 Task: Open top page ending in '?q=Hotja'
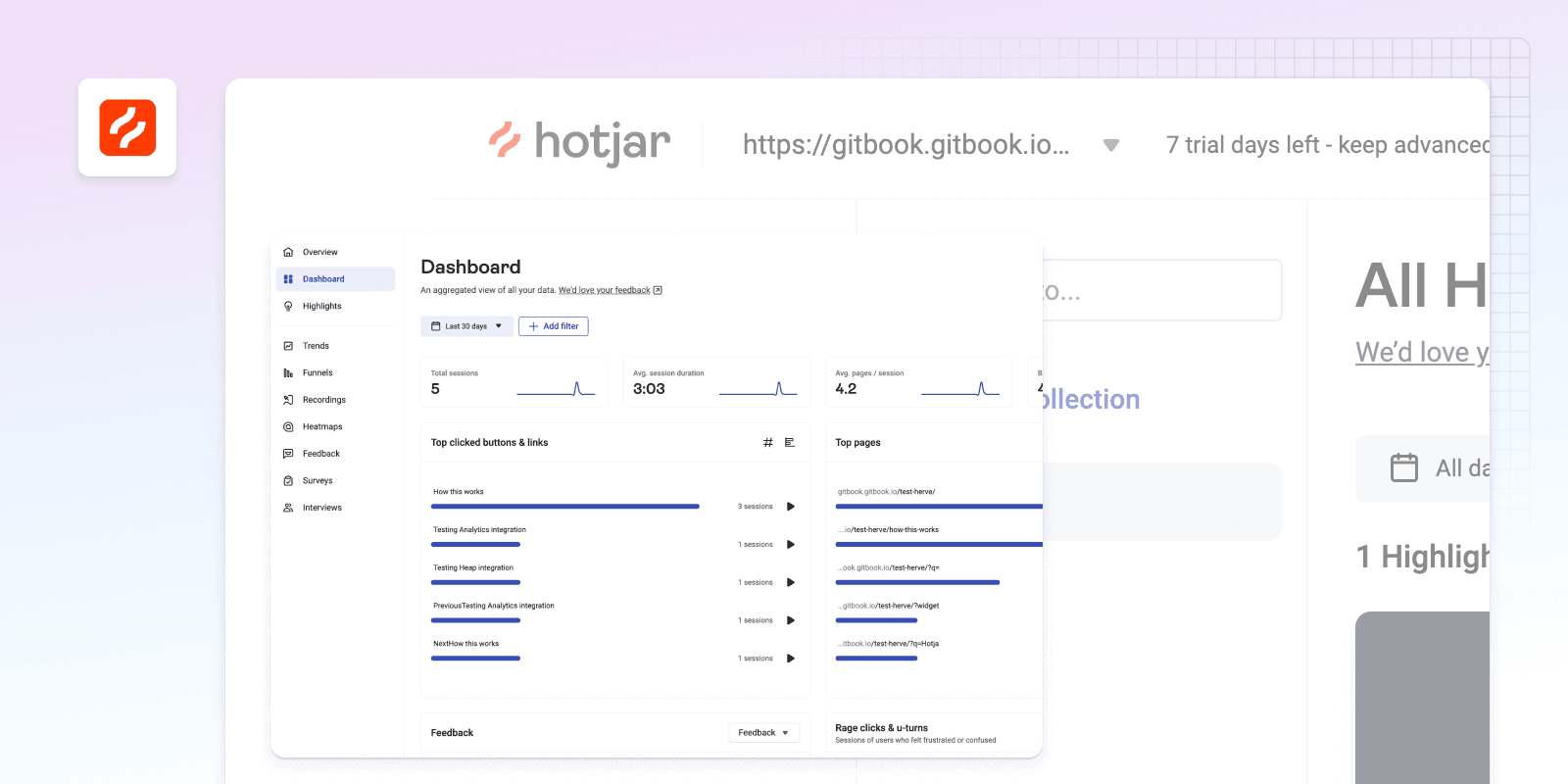(x=889, y=644)
